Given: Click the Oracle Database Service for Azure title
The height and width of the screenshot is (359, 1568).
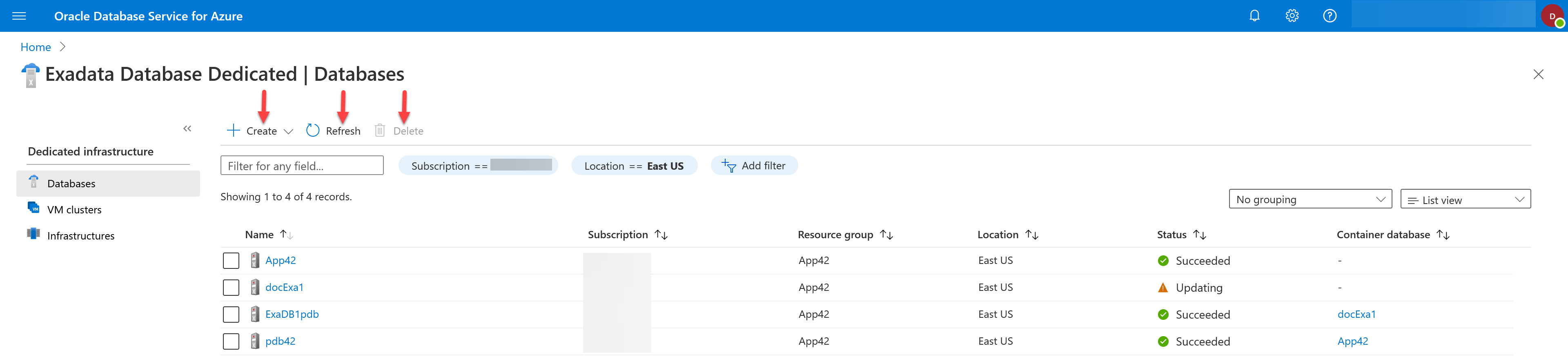Looking at the screenshot, I should (x=149, y=16).
